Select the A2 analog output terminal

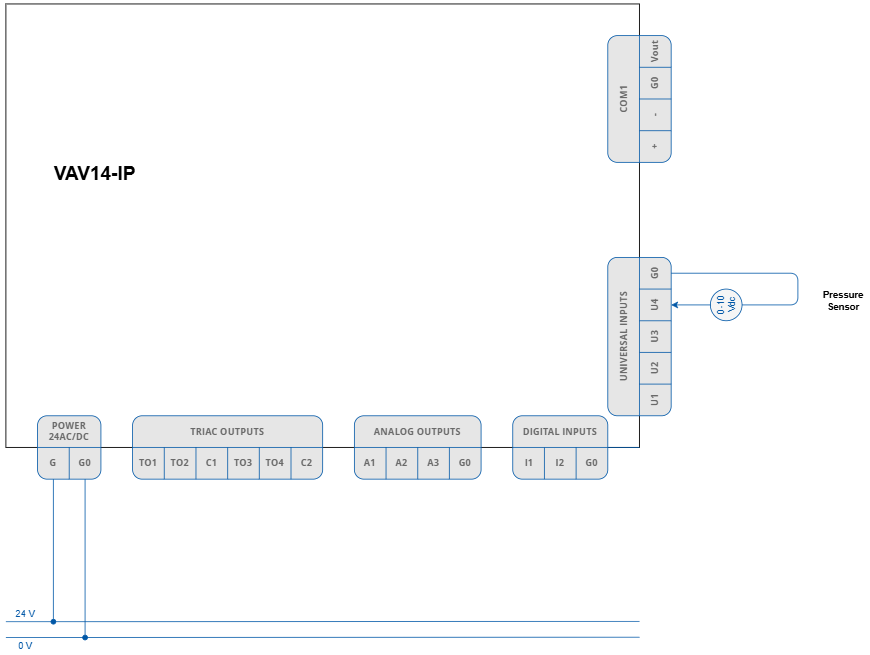[402, 463]
